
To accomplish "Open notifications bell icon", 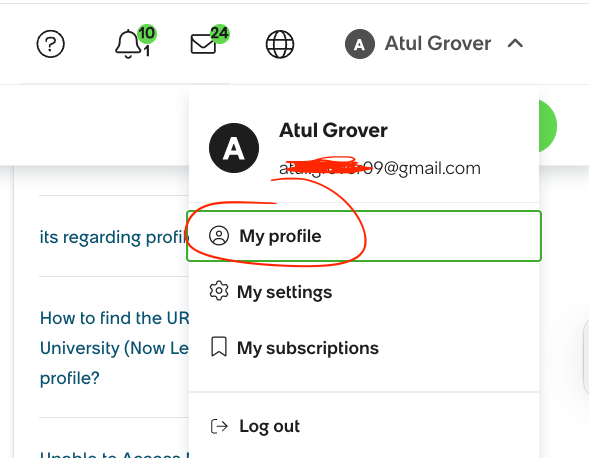I will 128,44.
